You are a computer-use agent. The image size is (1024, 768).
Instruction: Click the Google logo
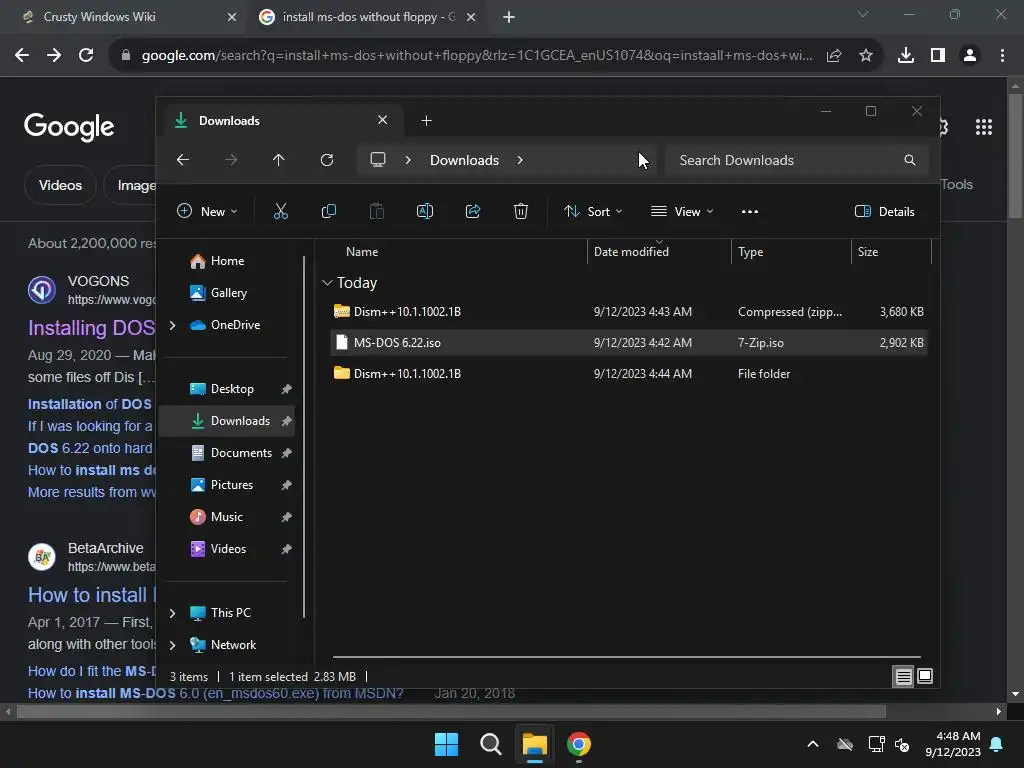69,127
